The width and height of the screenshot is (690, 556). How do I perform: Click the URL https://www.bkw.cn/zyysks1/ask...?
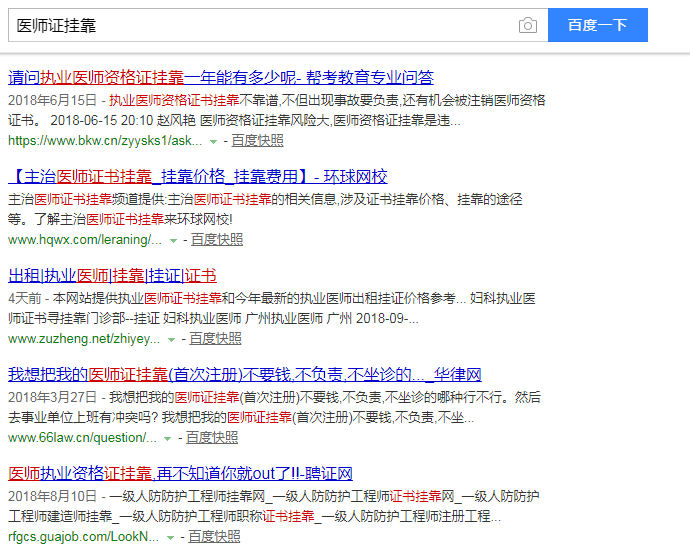[x=105, y=141]
